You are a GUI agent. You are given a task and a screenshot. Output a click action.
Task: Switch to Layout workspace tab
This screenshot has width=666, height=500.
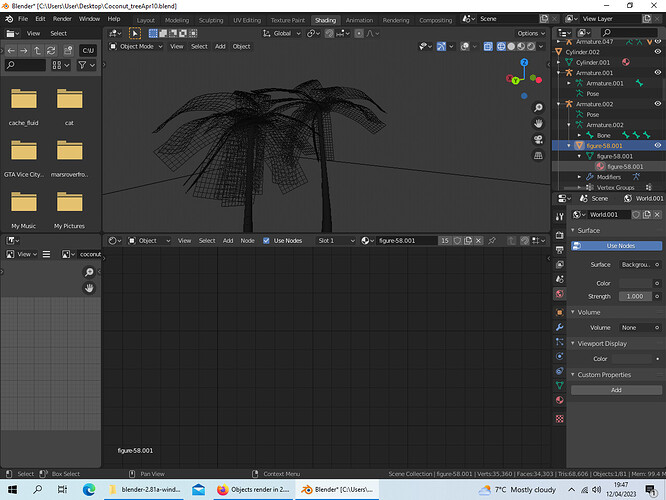click(x=146, y=20)
